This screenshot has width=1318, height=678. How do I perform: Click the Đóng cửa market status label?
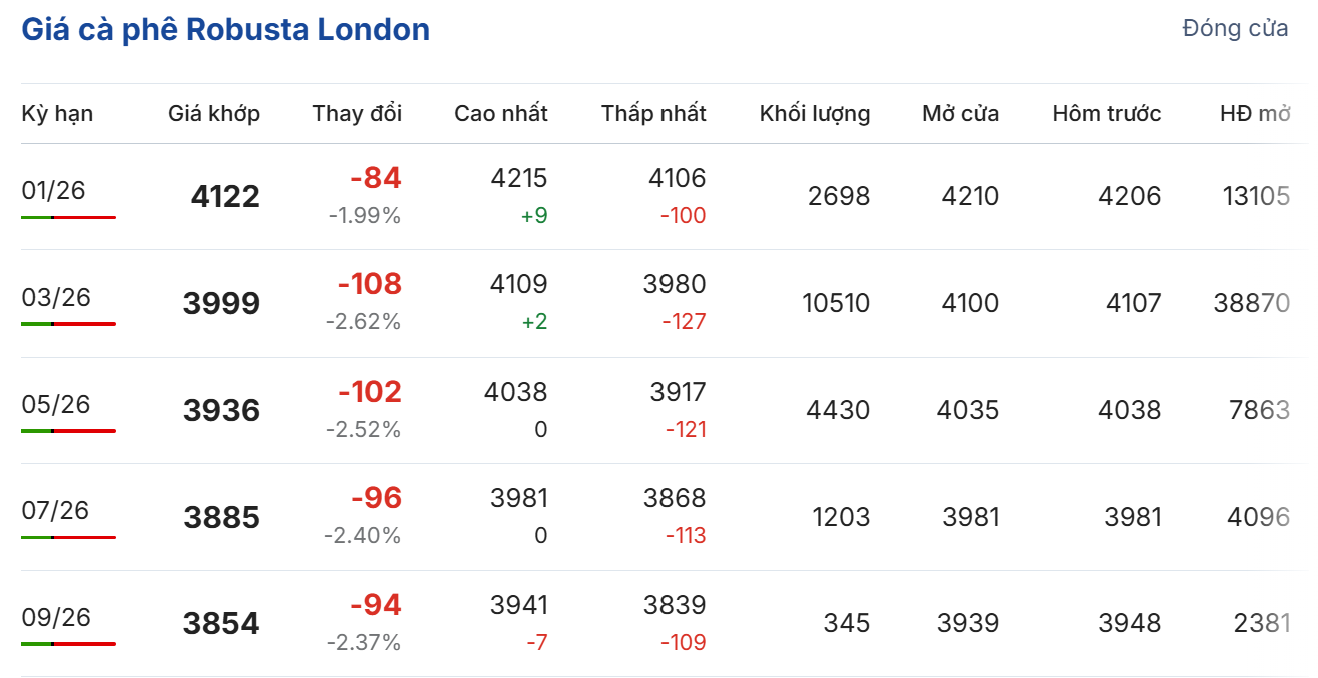(1234, 28)
